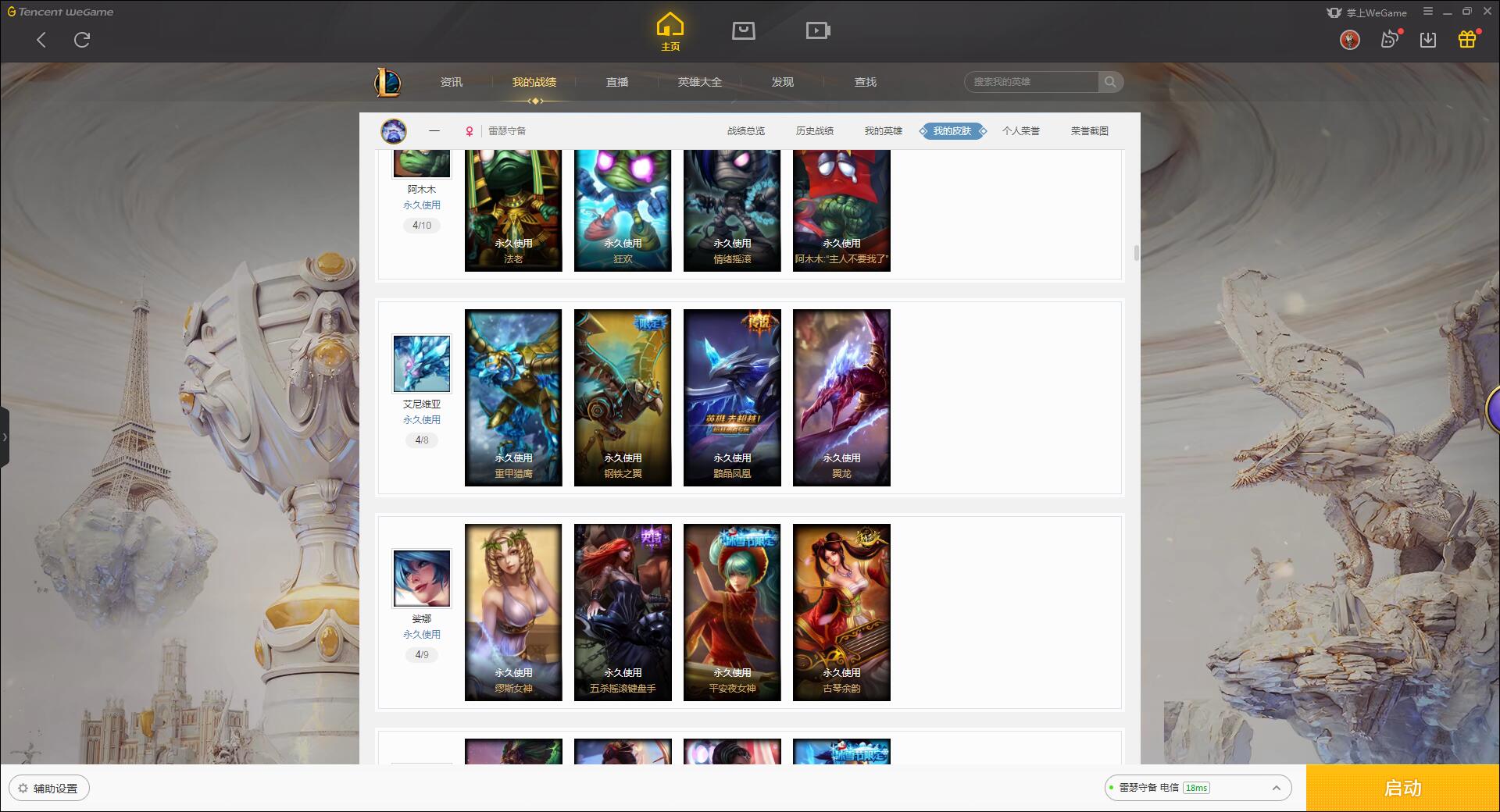Viewport: 1500px width, 812px height.
Task: Open the notification messages icon
Action: [x=1390, y=40]
